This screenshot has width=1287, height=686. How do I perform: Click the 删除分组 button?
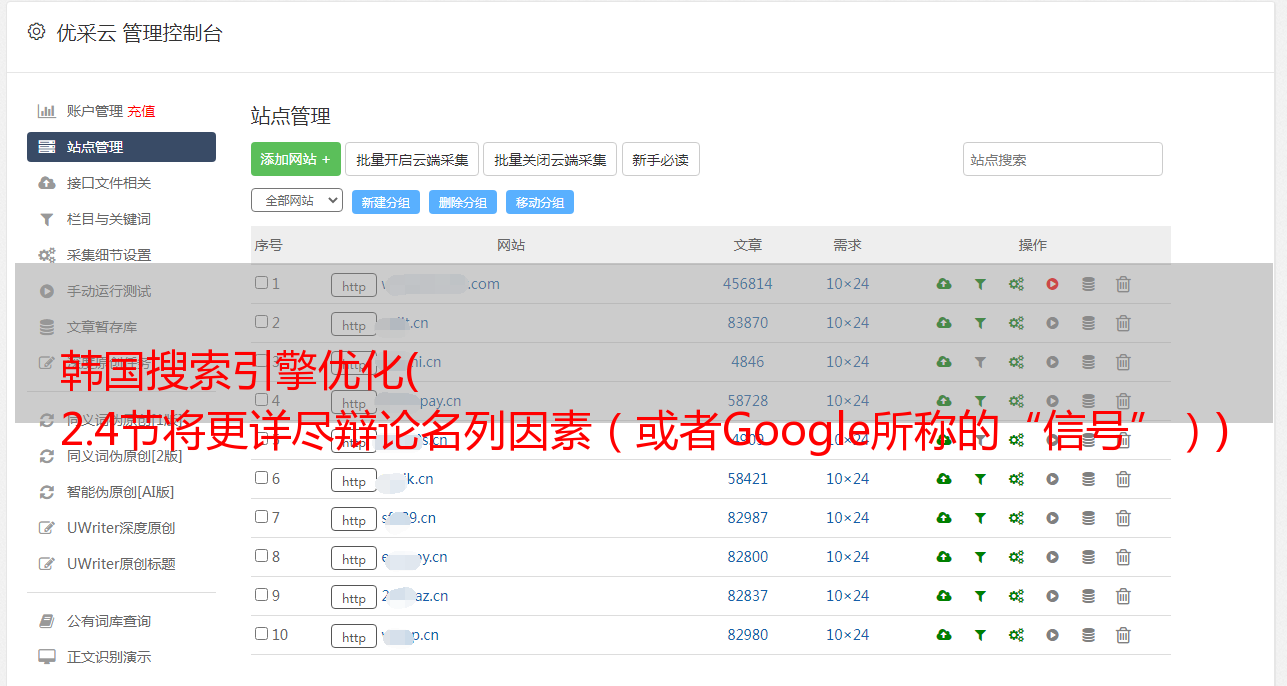point(463,202)
